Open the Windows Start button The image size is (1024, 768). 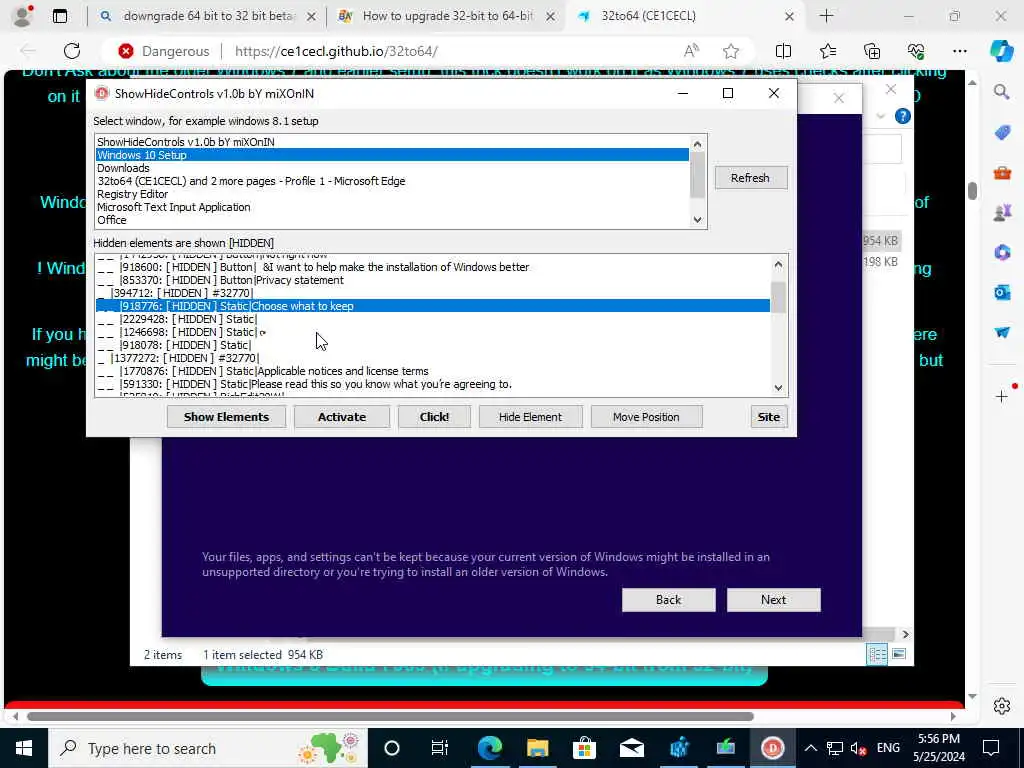click(24, 748)
